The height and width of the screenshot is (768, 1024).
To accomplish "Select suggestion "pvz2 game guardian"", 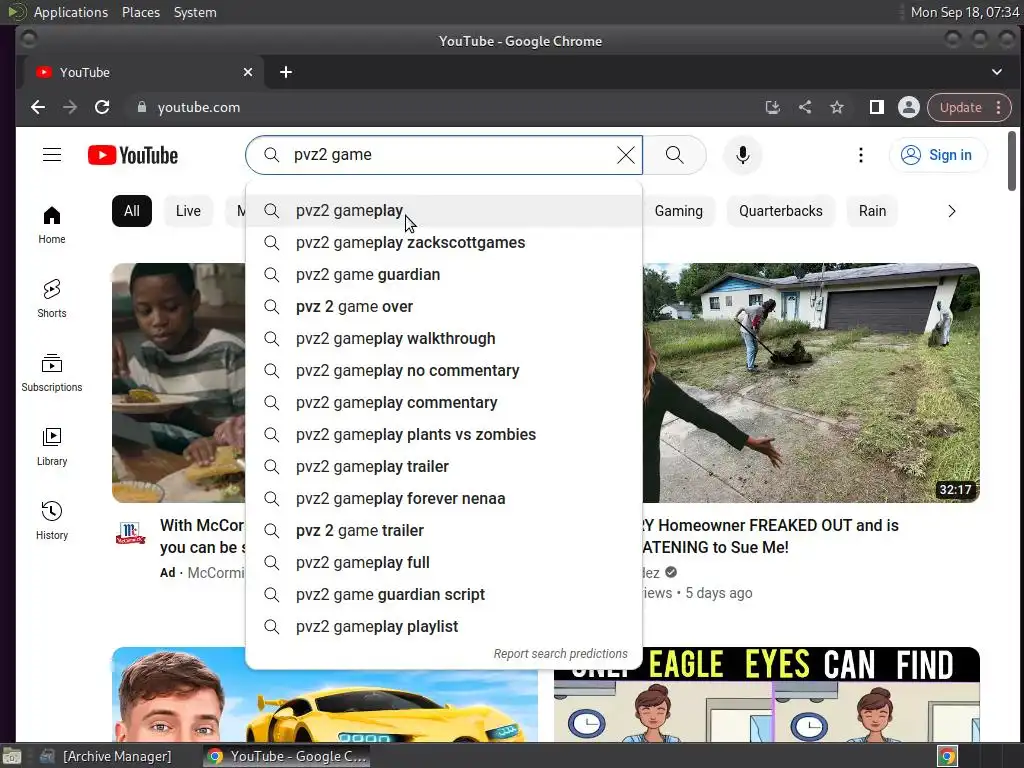I will coord(444,275).
